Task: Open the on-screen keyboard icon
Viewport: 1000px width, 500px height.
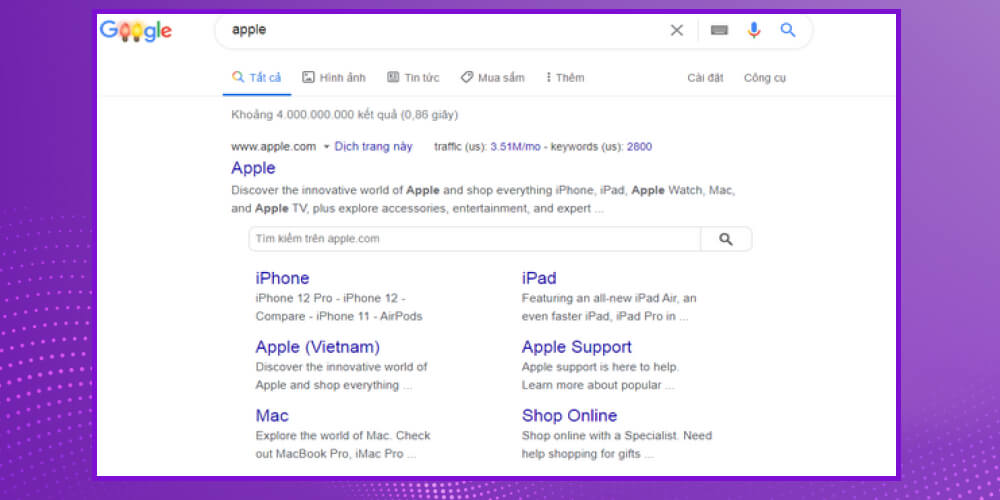Action: coord(719,30)
